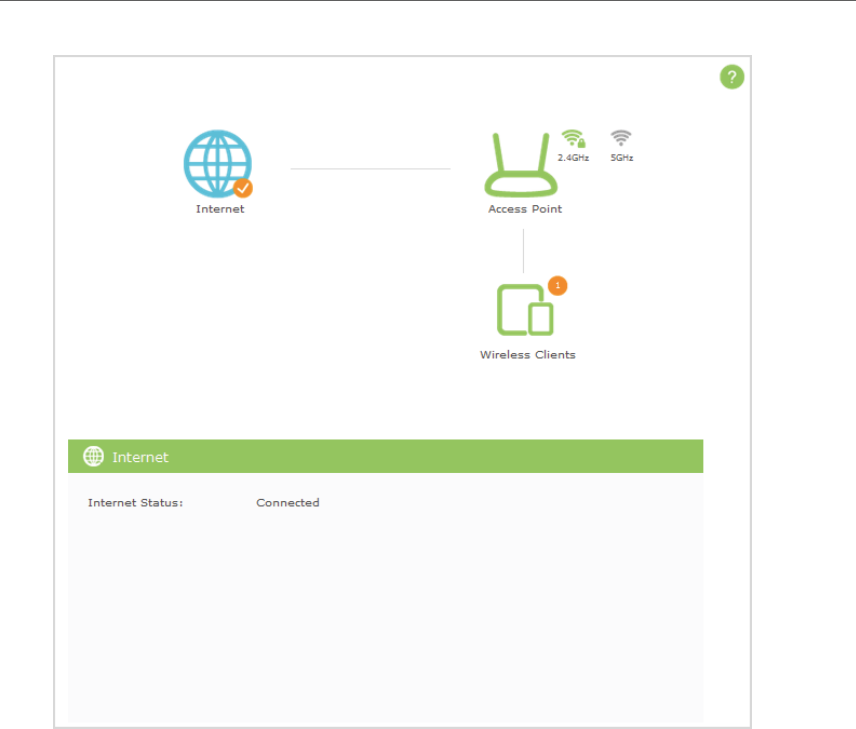This screenshot has height=729, width=856.
Task: Click the 5GHz band label
Action: [x=622, y=158]
